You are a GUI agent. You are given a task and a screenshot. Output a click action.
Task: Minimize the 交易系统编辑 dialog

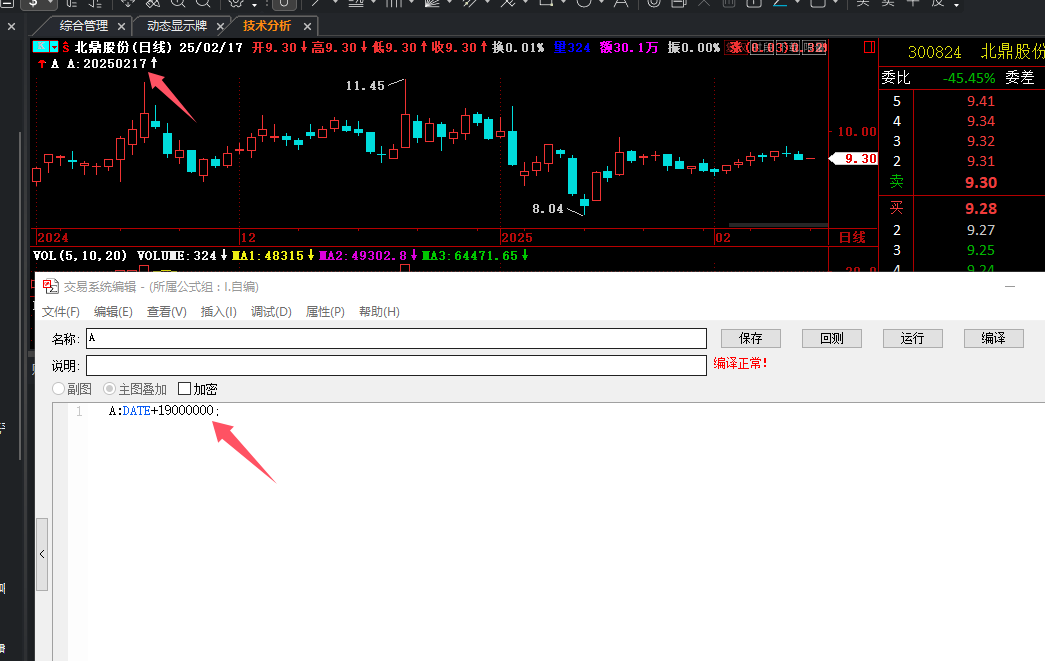1010,287
